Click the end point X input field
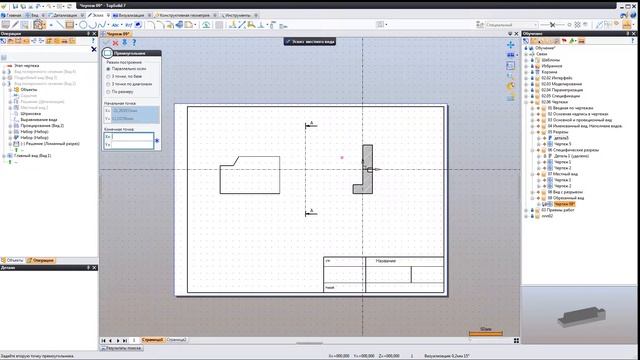This screenshot has width=640, height=360. [x=132, y=137]
